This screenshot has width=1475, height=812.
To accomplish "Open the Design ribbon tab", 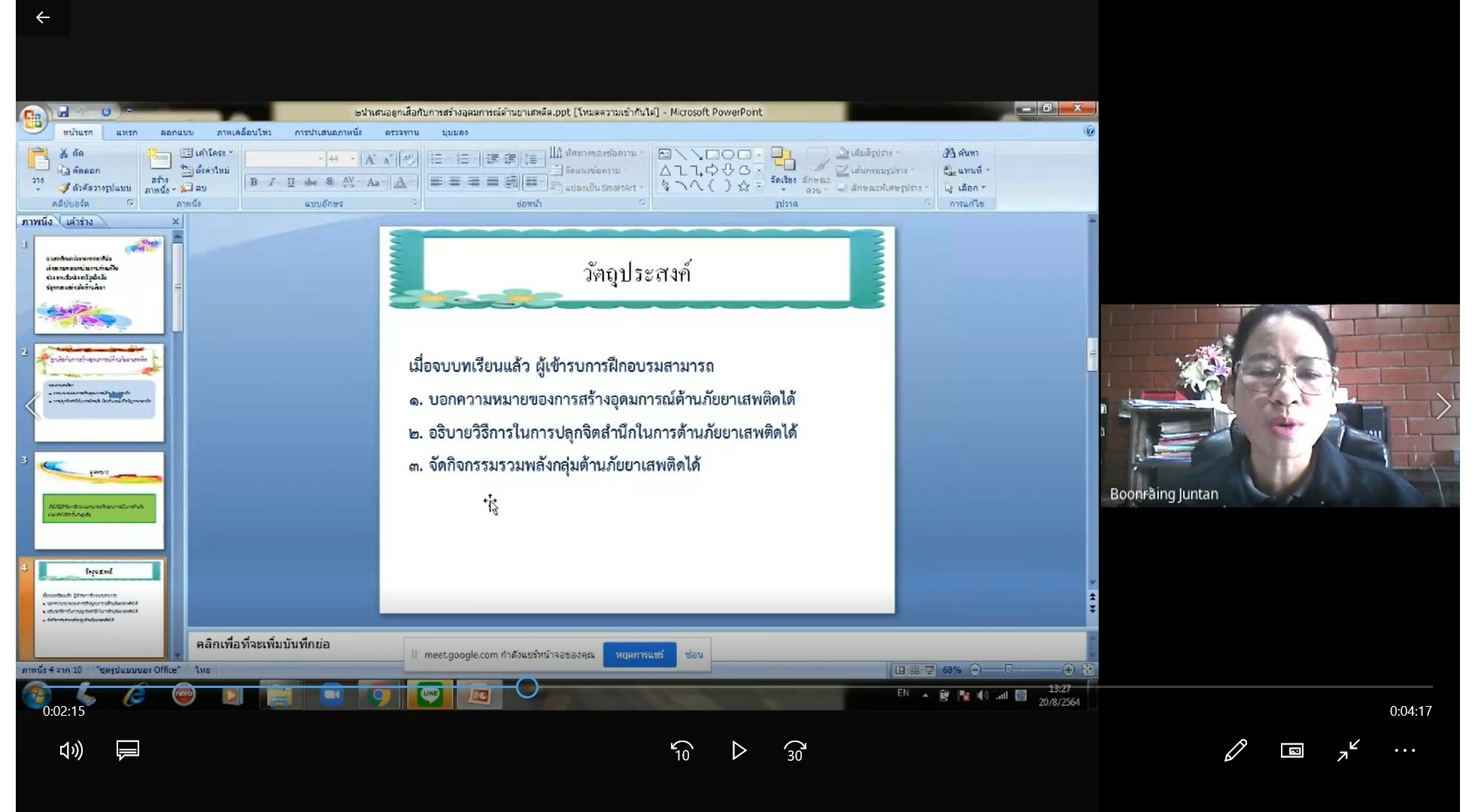I will tap(177, 132).
